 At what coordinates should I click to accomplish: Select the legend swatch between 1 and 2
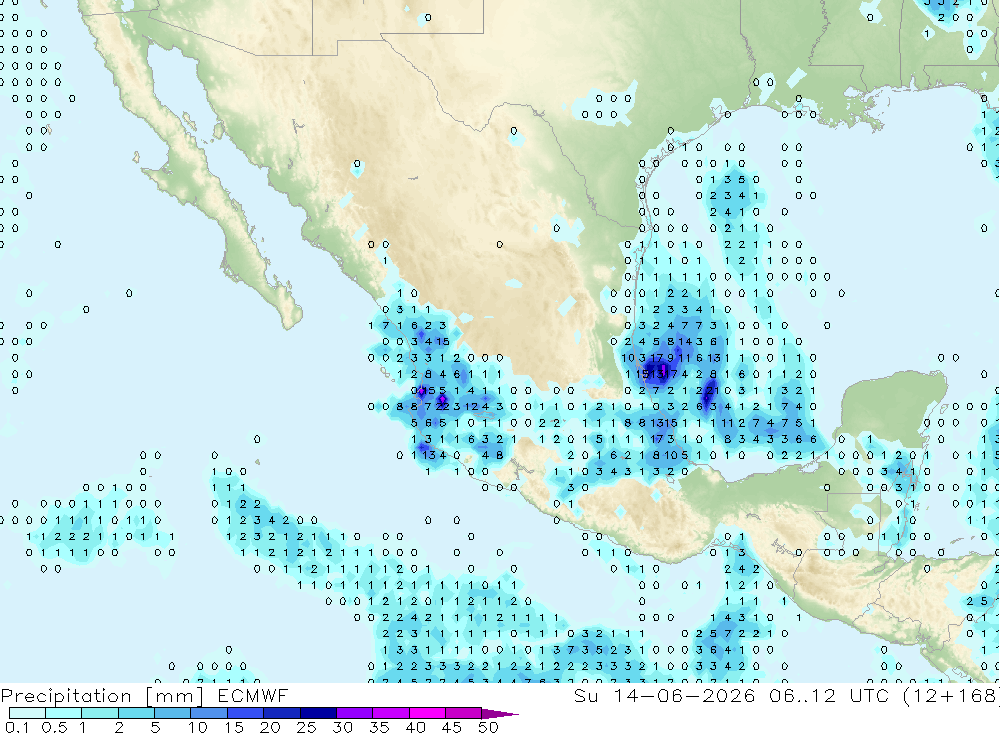coord(99,713)
